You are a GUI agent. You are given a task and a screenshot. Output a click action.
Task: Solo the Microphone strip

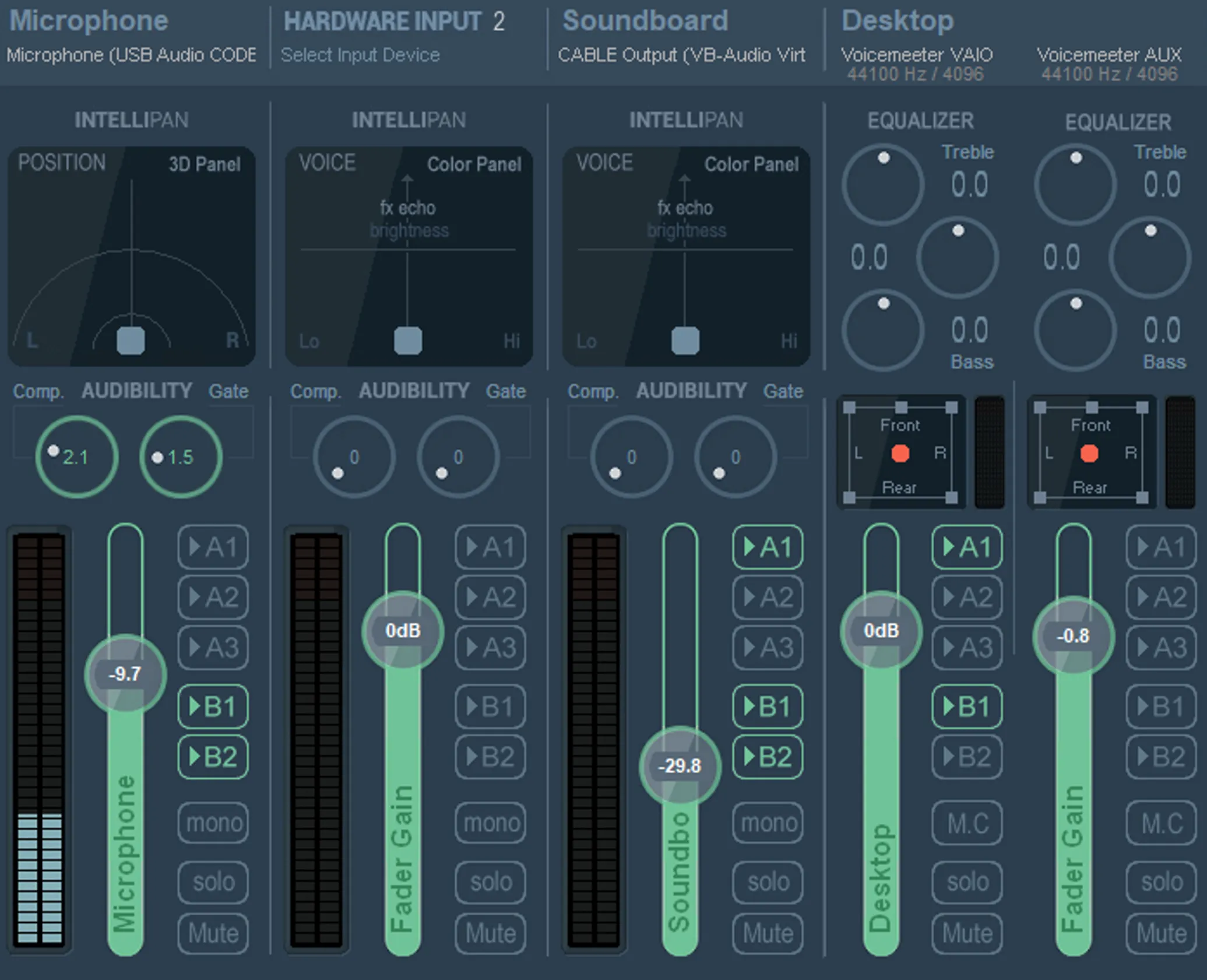[x=213, y=881]
